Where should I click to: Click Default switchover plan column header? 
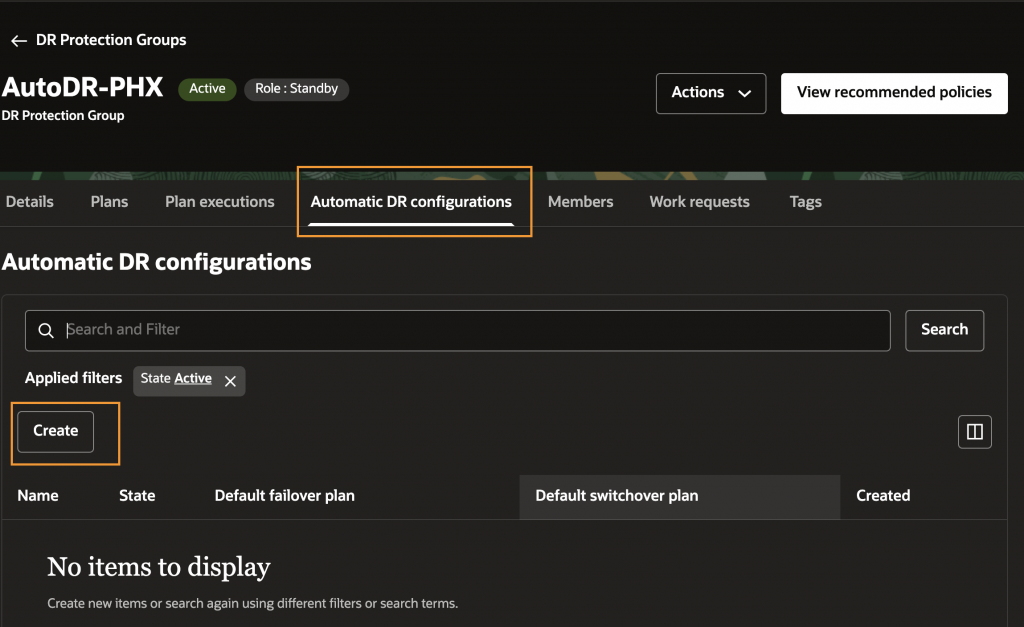[x=616, y=496]
